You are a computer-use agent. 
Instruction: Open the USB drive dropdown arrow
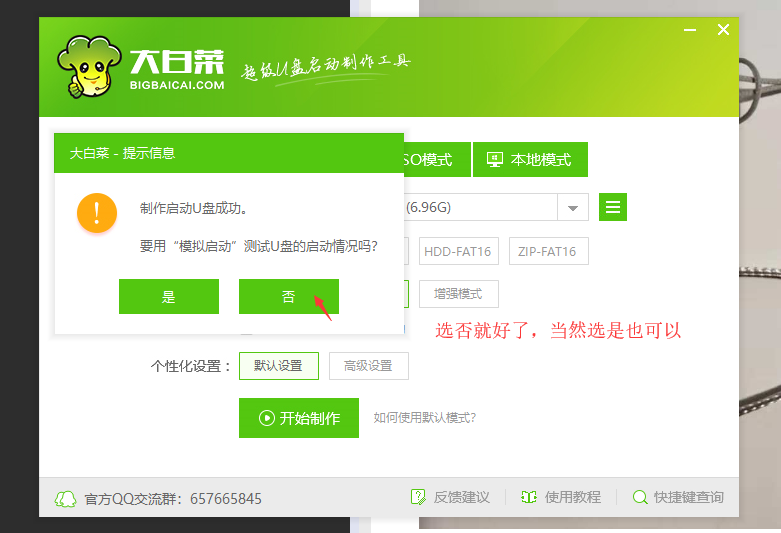point(573,207)
